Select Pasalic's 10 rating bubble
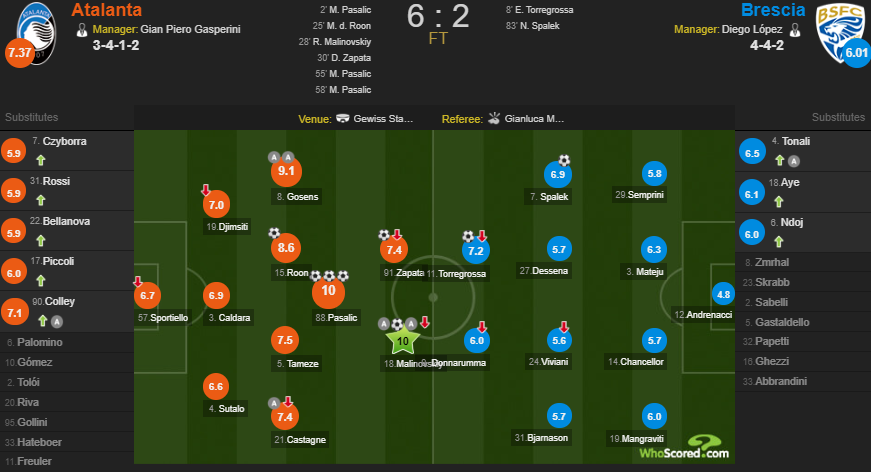 click(x=330, y=292)
